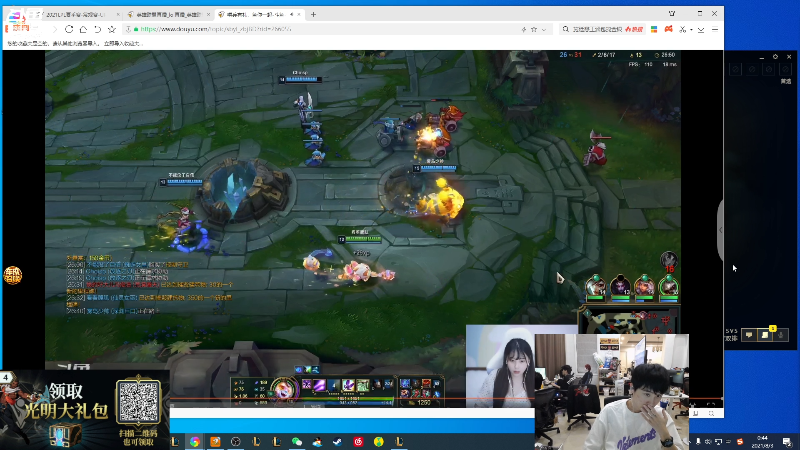The image size is (800, 450).
Task: Switch to the second browser tab
Action: [168, 14]
